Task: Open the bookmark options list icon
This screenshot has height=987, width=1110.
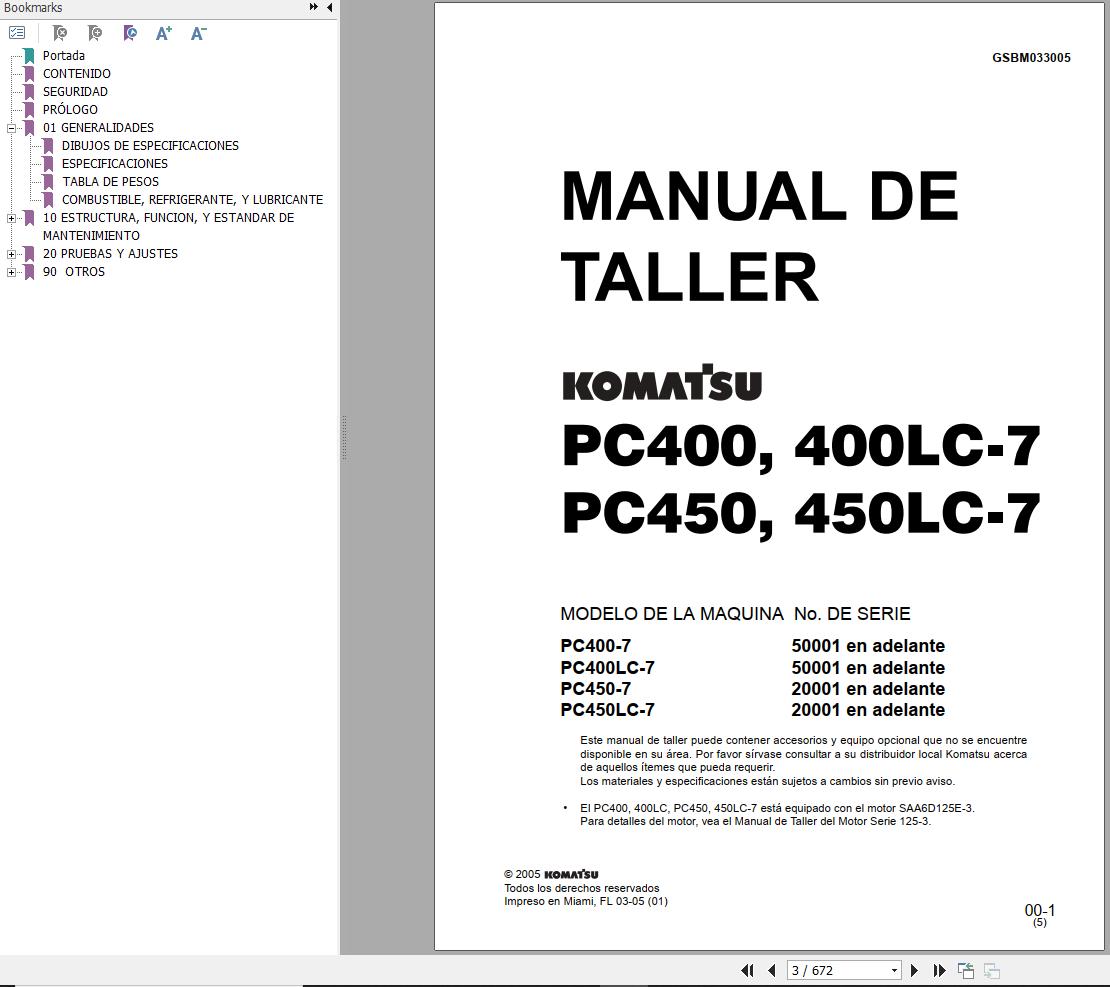Action: point(17,33)
